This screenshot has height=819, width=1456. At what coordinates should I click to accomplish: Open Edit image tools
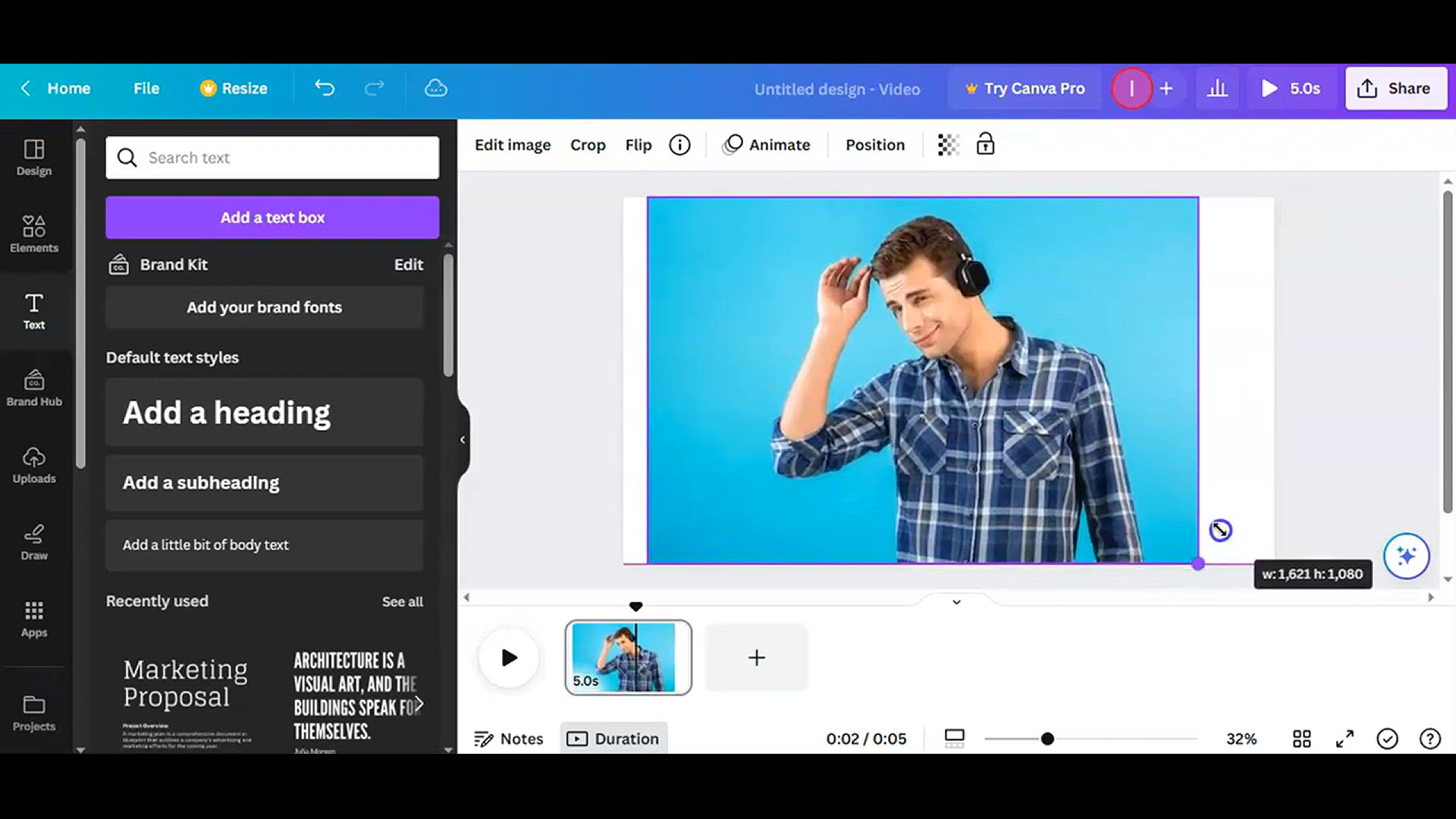point(513,145)
